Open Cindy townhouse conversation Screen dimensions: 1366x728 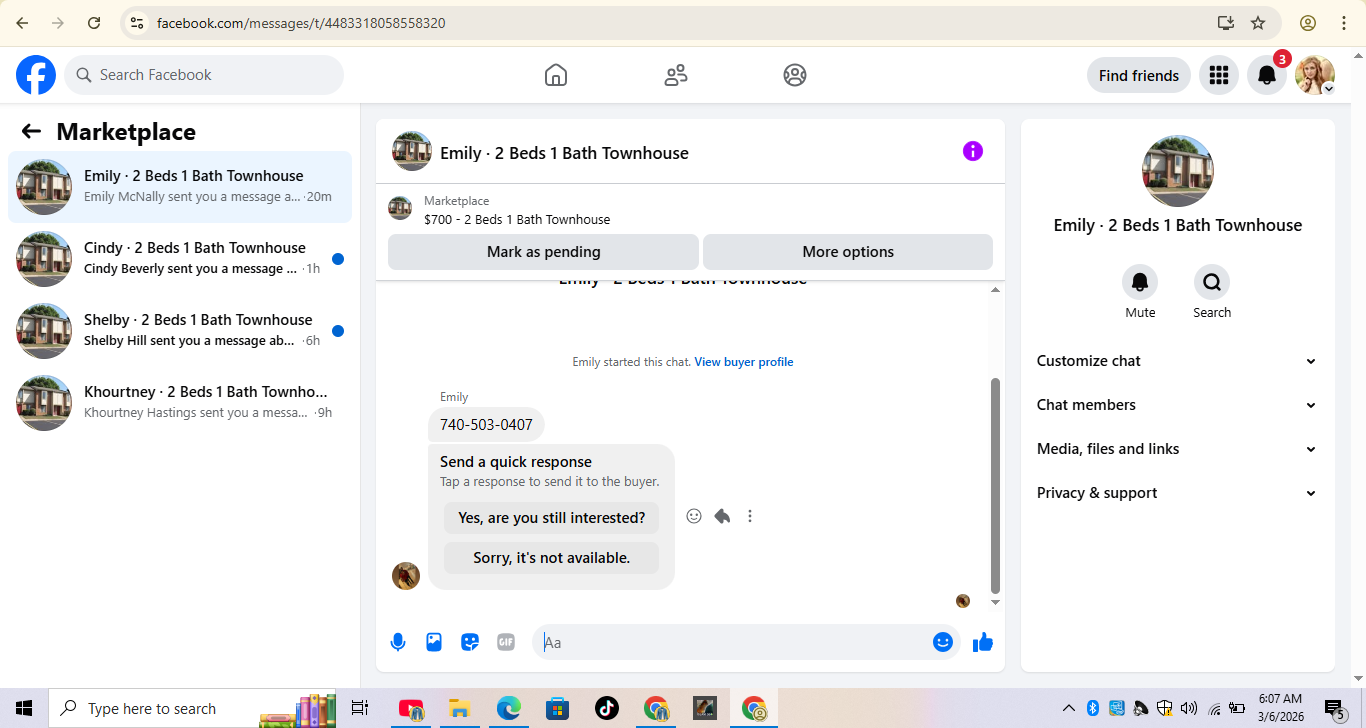(180, 259)
